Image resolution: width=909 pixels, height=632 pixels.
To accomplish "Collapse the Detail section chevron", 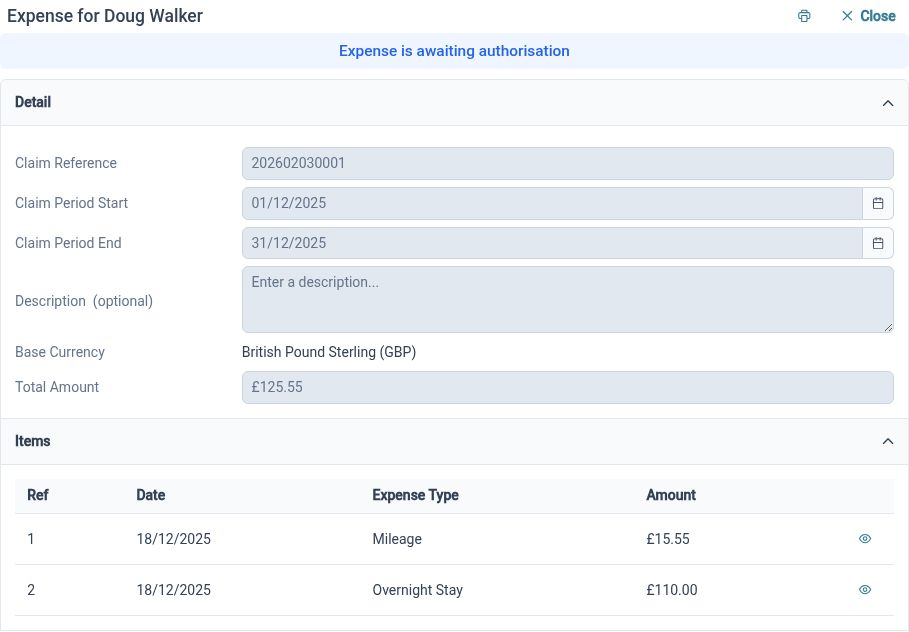I will [888, 103].
